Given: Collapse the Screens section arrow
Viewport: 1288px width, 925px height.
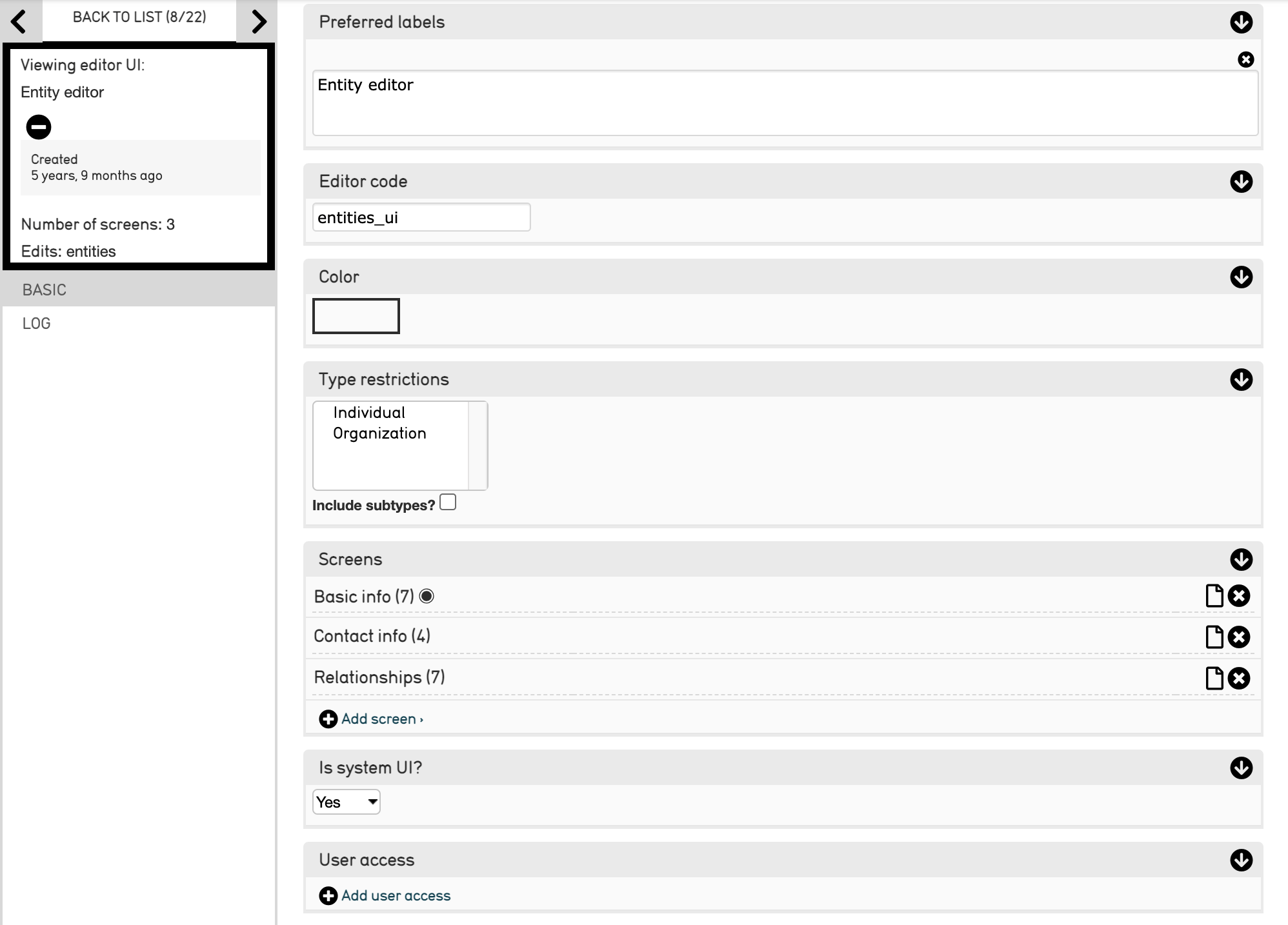Looking at the screenshot, I should coord(1241,559).
